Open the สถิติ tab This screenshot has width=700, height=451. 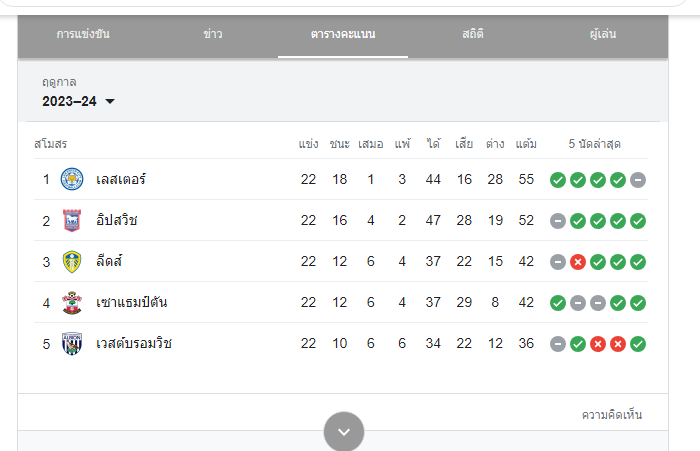[x=473, y=34]
